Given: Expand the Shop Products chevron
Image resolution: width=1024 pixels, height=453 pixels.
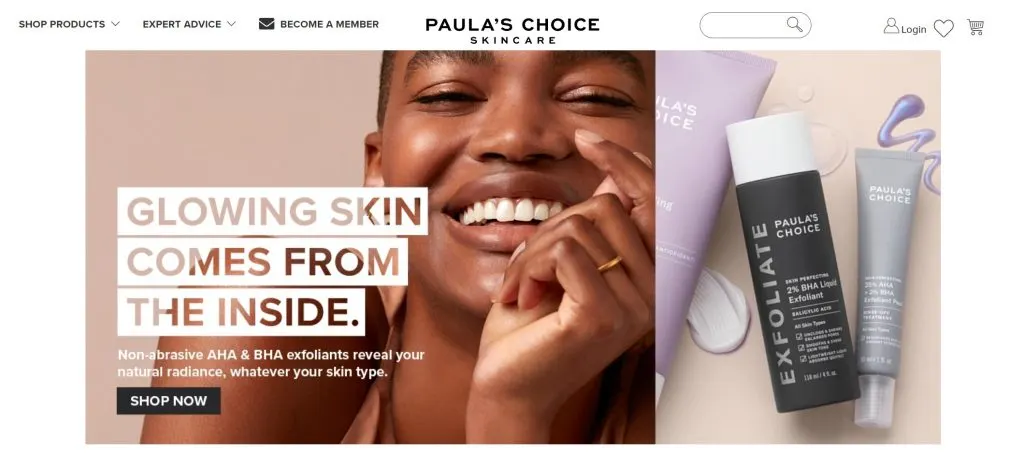Looking at the screenshot, I should (x=116, y=24).
